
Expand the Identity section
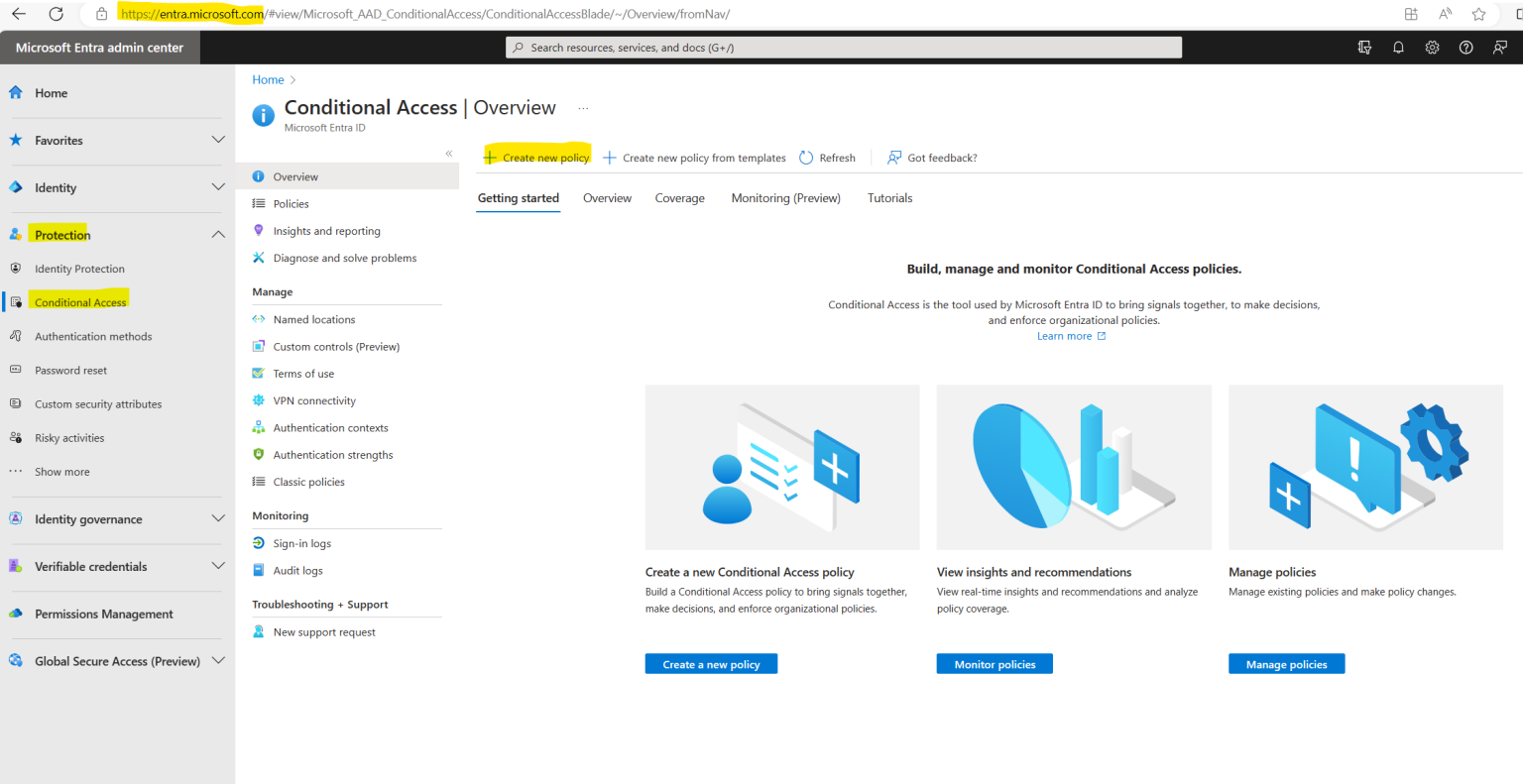(218, 187)
